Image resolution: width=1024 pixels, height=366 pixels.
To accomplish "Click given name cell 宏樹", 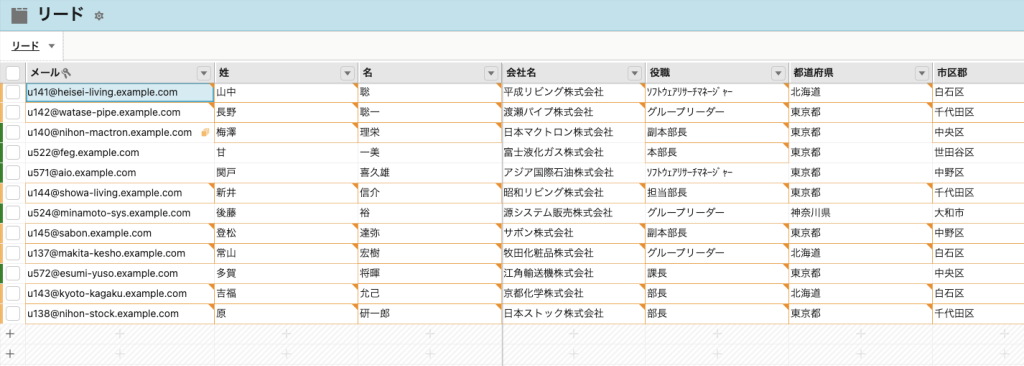I will pyautogui.click(x=430, y=253).
